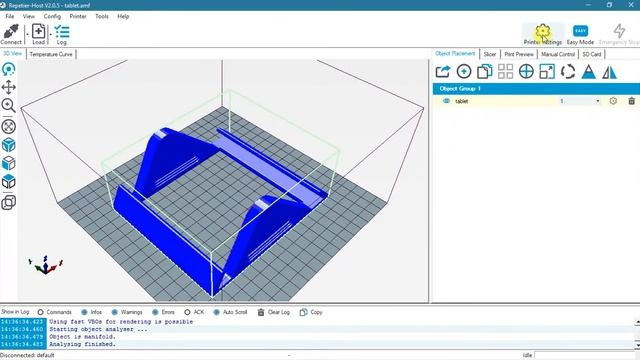Add an object with the plus icon
Viewport: 640px width, 360px height.
click(464, 71)
